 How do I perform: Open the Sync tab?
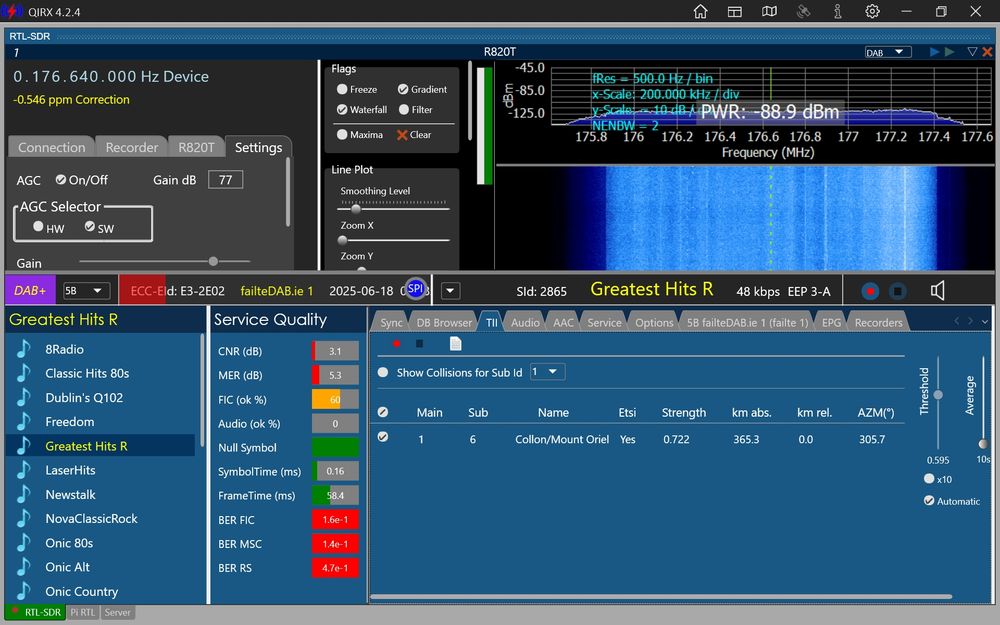(391, 323)
